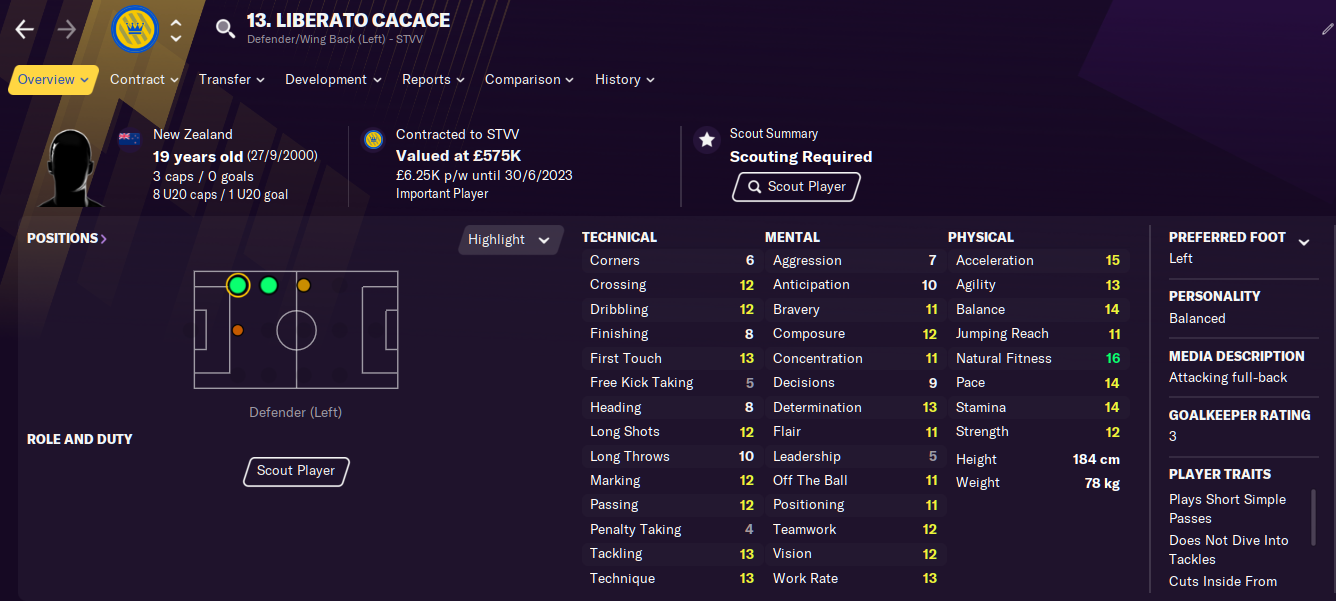This screenshot has width=1336, height=601.
Task: Select the Defender Left position dot
Action: point(237,286)
